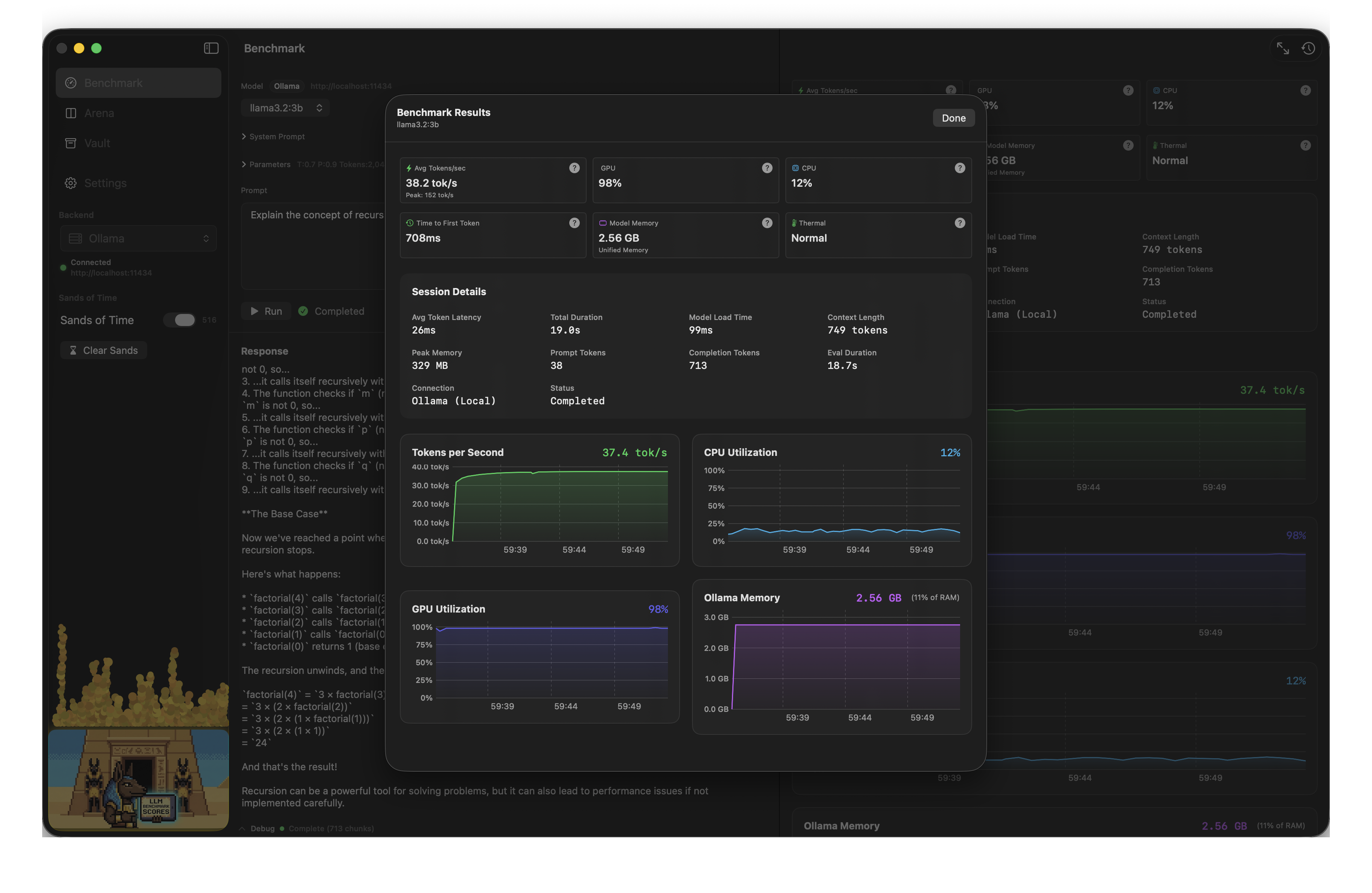Open the Vault icon in sidebar
This screenshot has width=1372, height=893.
pos(70,143)
